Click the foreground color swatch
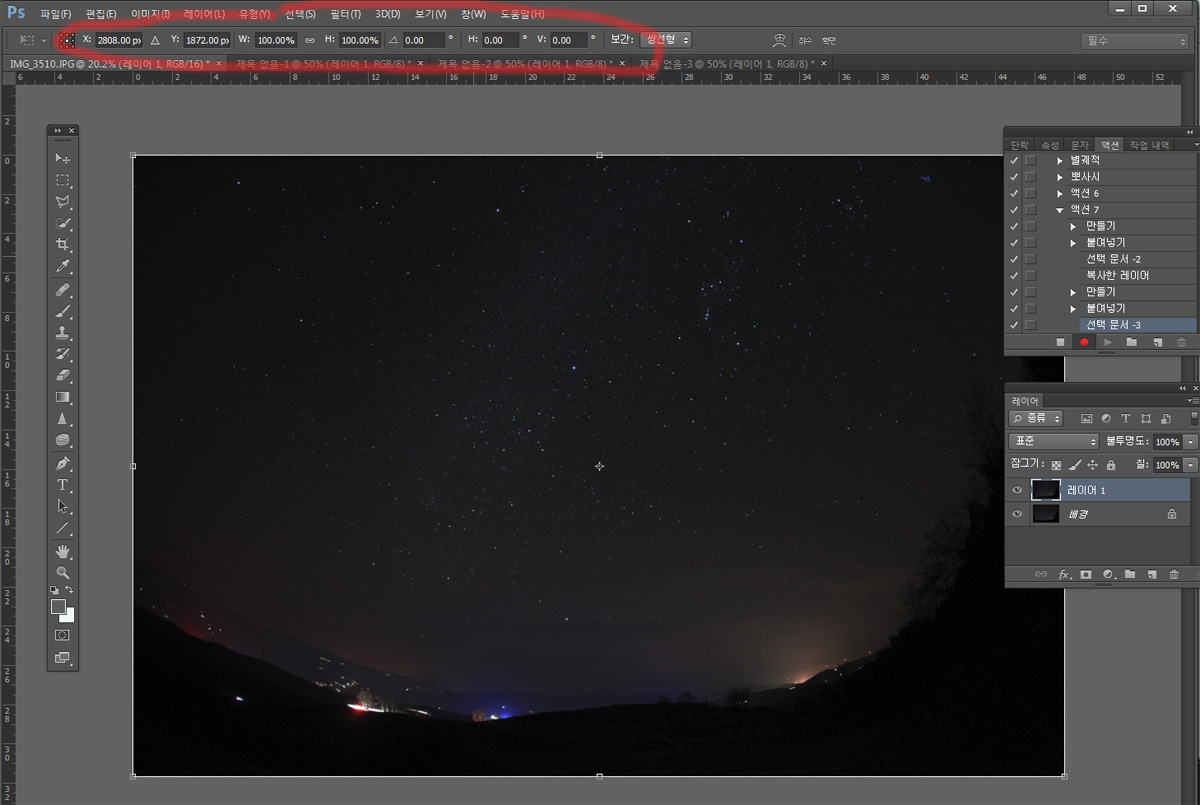This screenshot has width=1200, height=805. click(x=58, y=607)
